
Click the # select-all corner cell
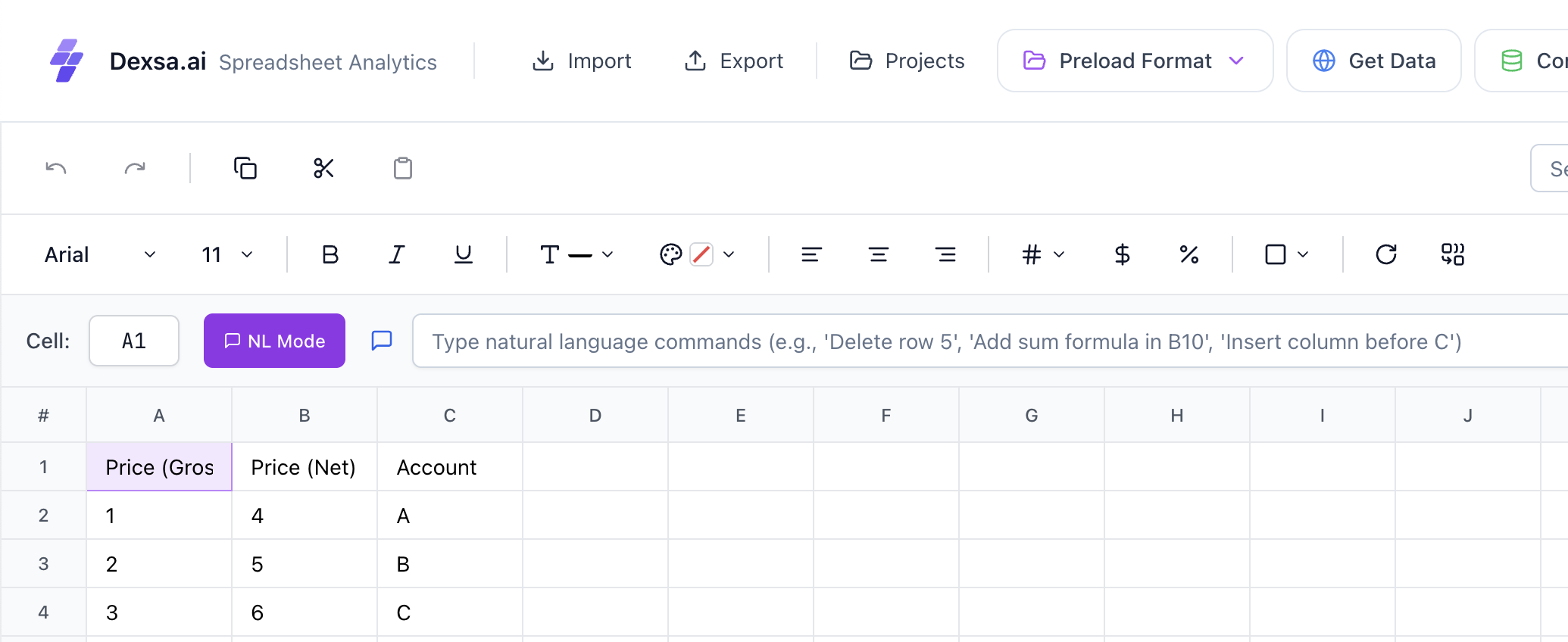tap(44, 415)
